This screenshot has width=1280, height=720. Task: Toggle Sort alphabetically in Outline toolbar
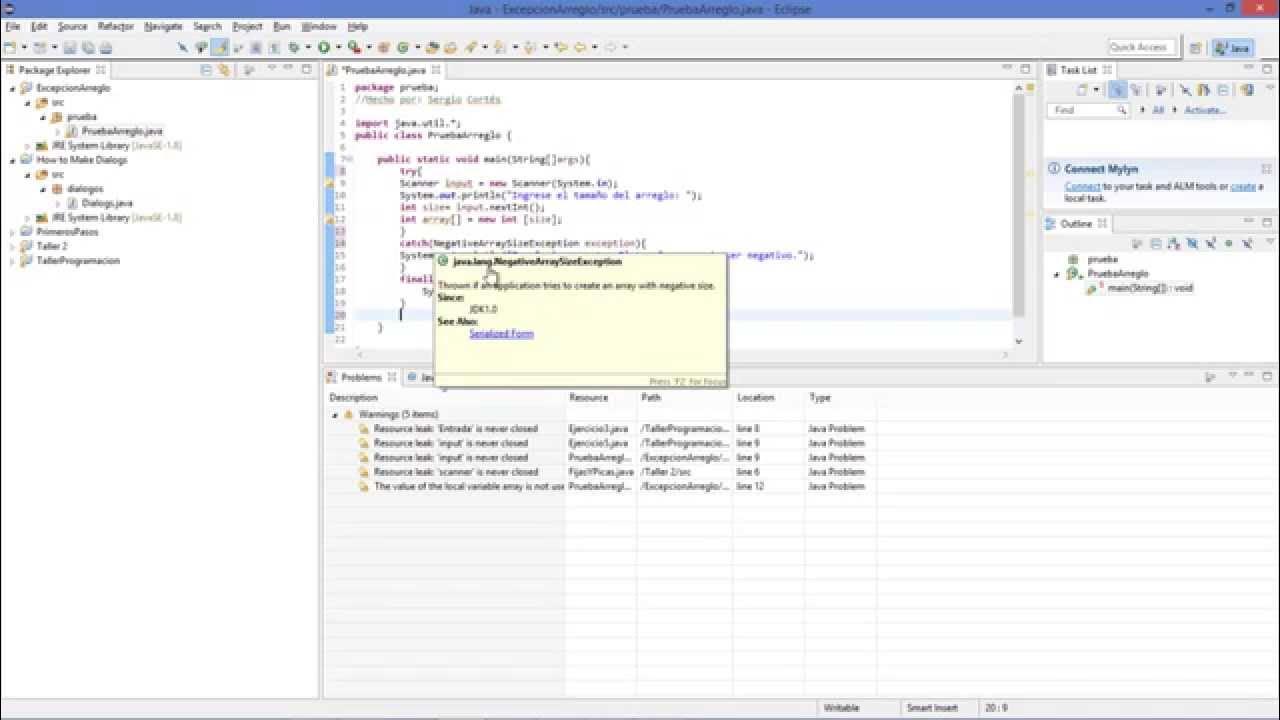1174,244
